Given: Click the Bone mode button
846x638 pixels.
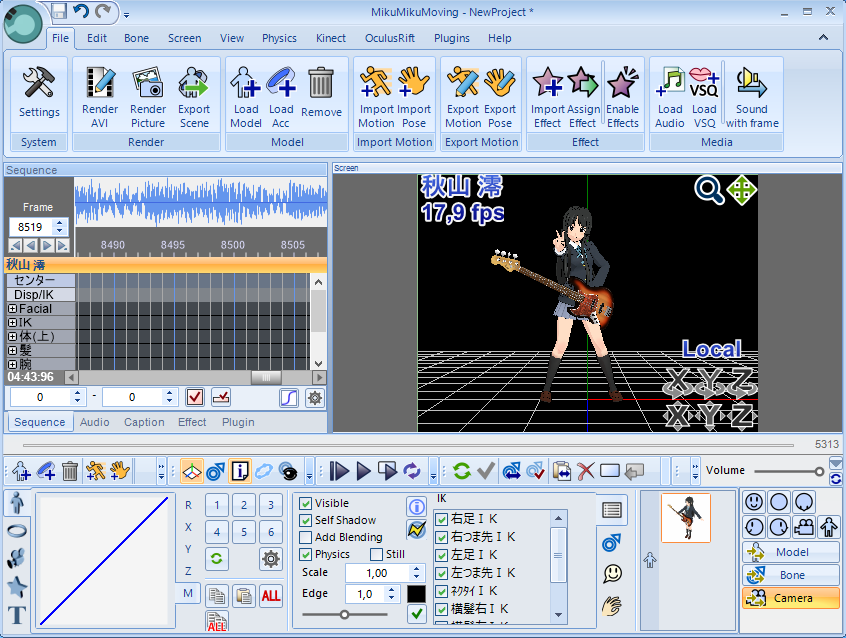Looking at the screenshot, I should click(x=790, y=575).
